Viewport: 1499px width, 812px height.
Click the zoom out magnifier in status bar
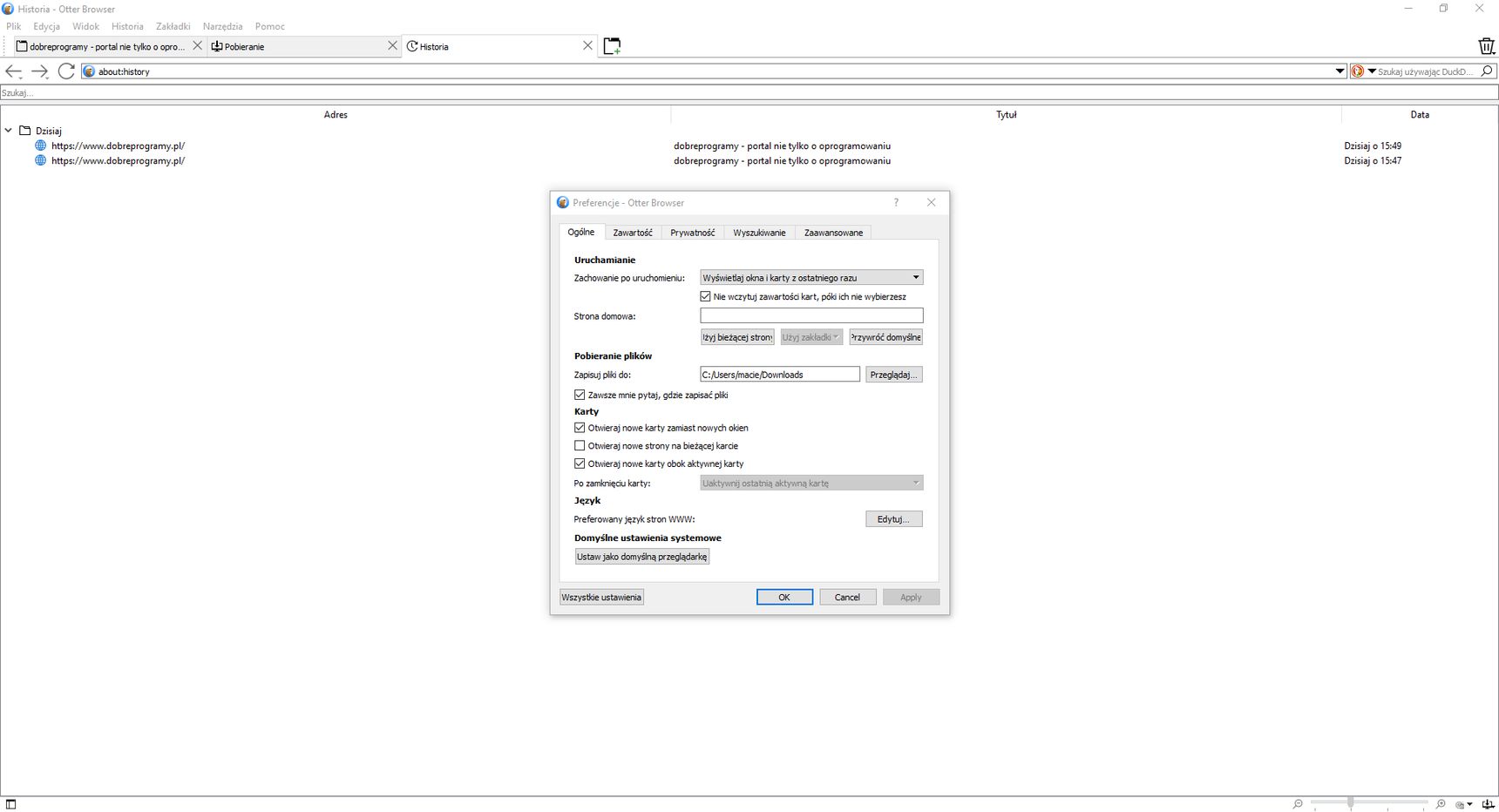click(x=1298, y=804)
